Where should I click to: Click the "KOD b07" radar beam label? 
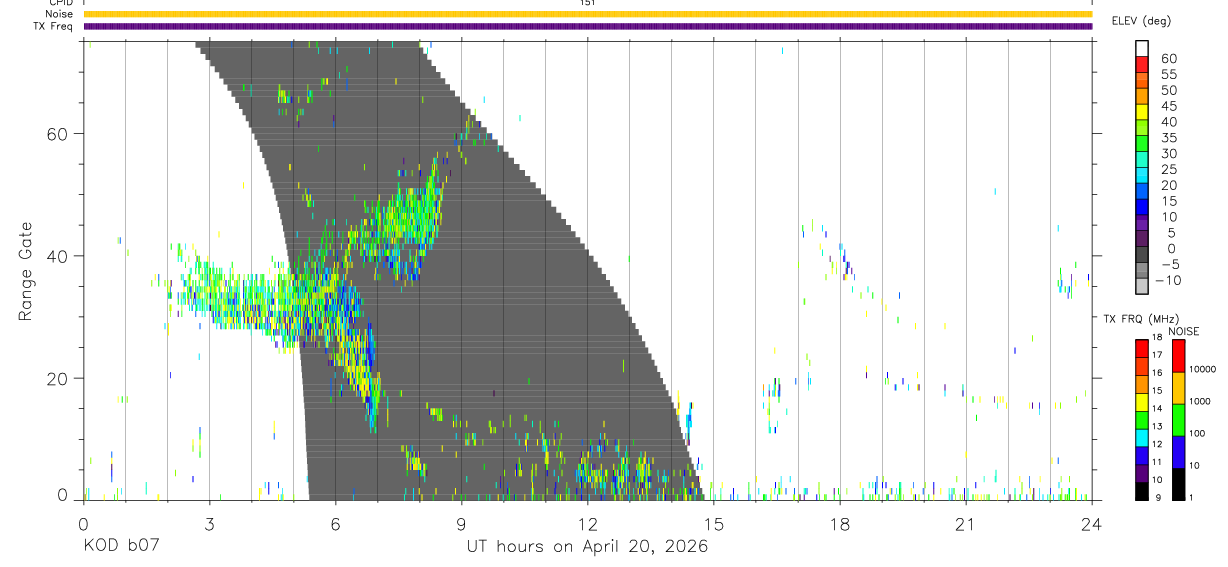tap(120, 547)
